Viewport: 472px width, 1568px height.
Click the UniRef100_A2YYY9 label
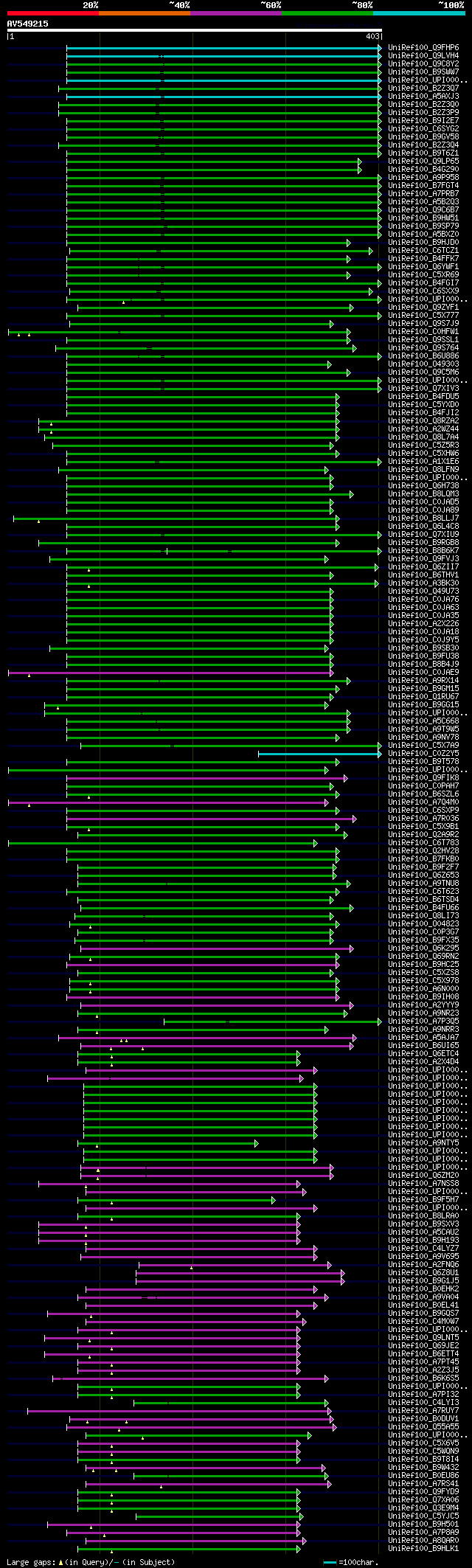(423, 1005)
